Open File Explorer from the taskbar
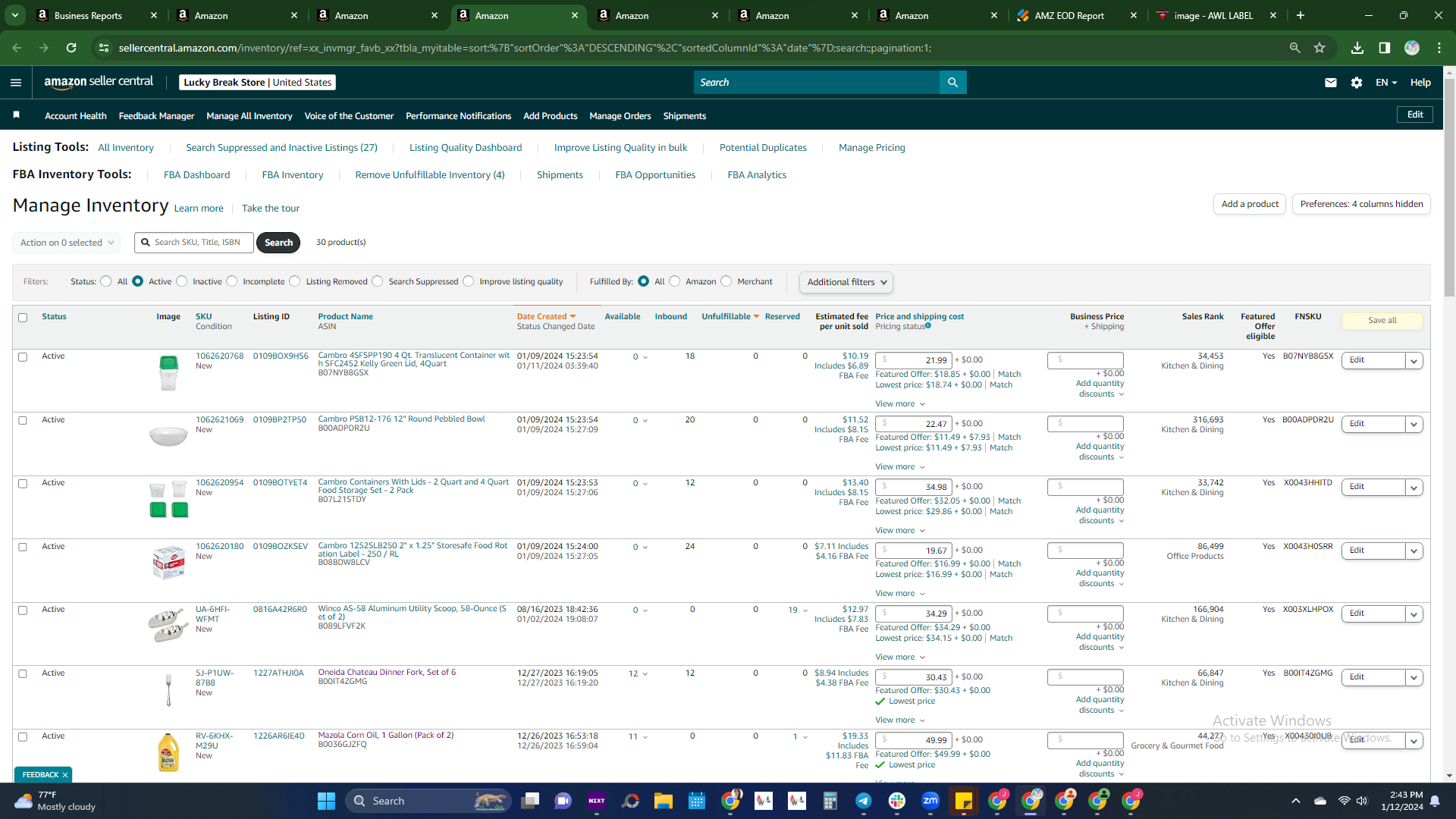The image size is (1456, 819). point(664,801)
